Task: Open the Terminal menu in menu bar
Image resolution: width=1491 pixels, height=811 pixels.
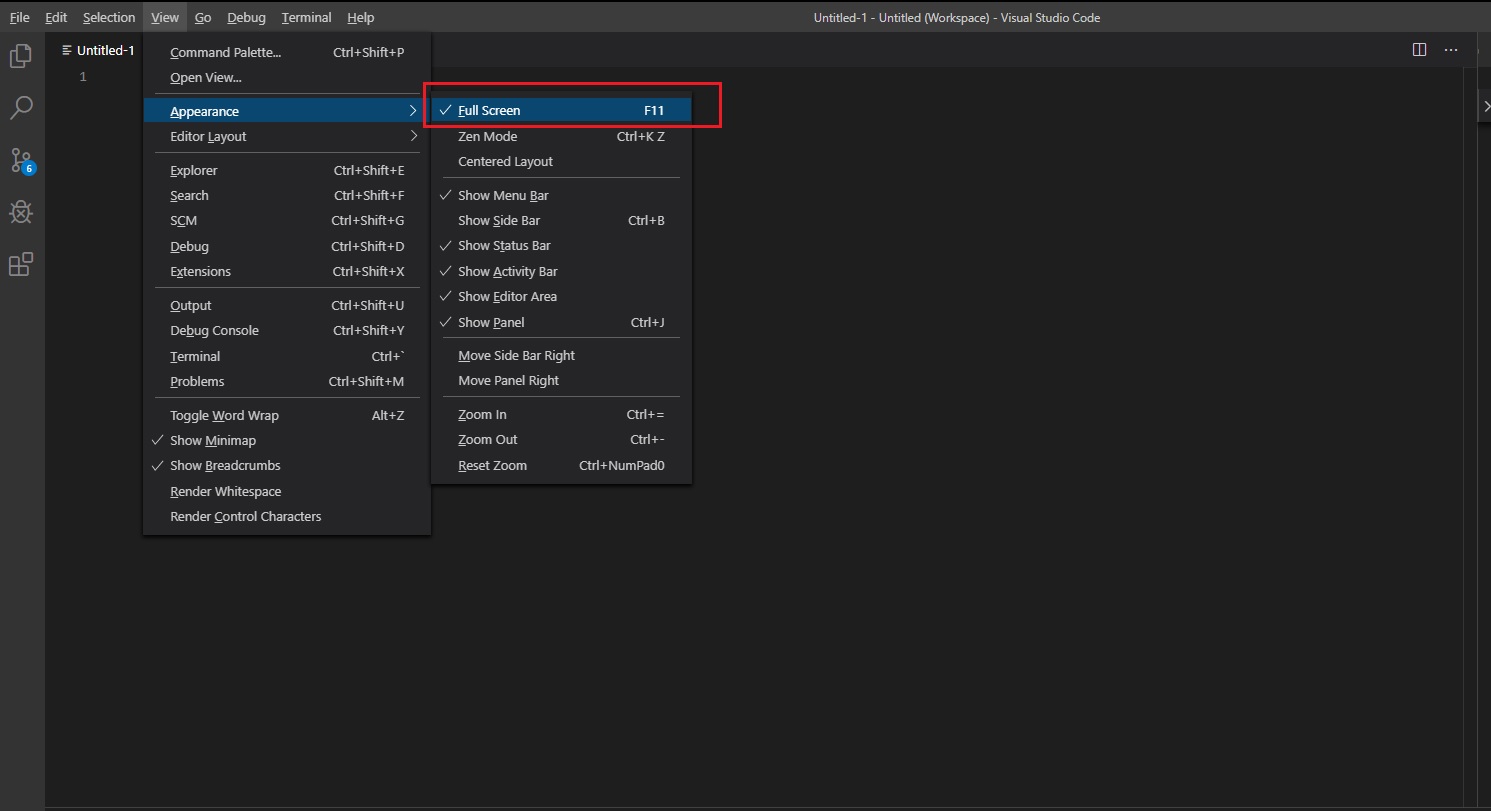Action: click(x=306, y=17)
